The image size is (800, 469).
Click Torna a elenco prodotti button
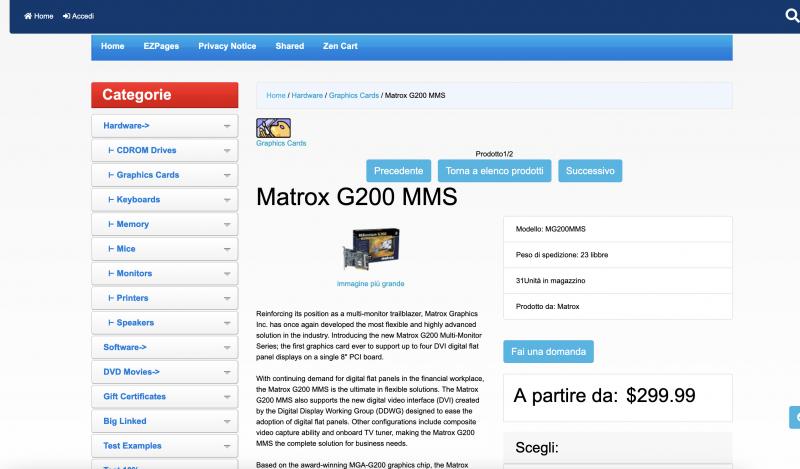pos(494,170)
